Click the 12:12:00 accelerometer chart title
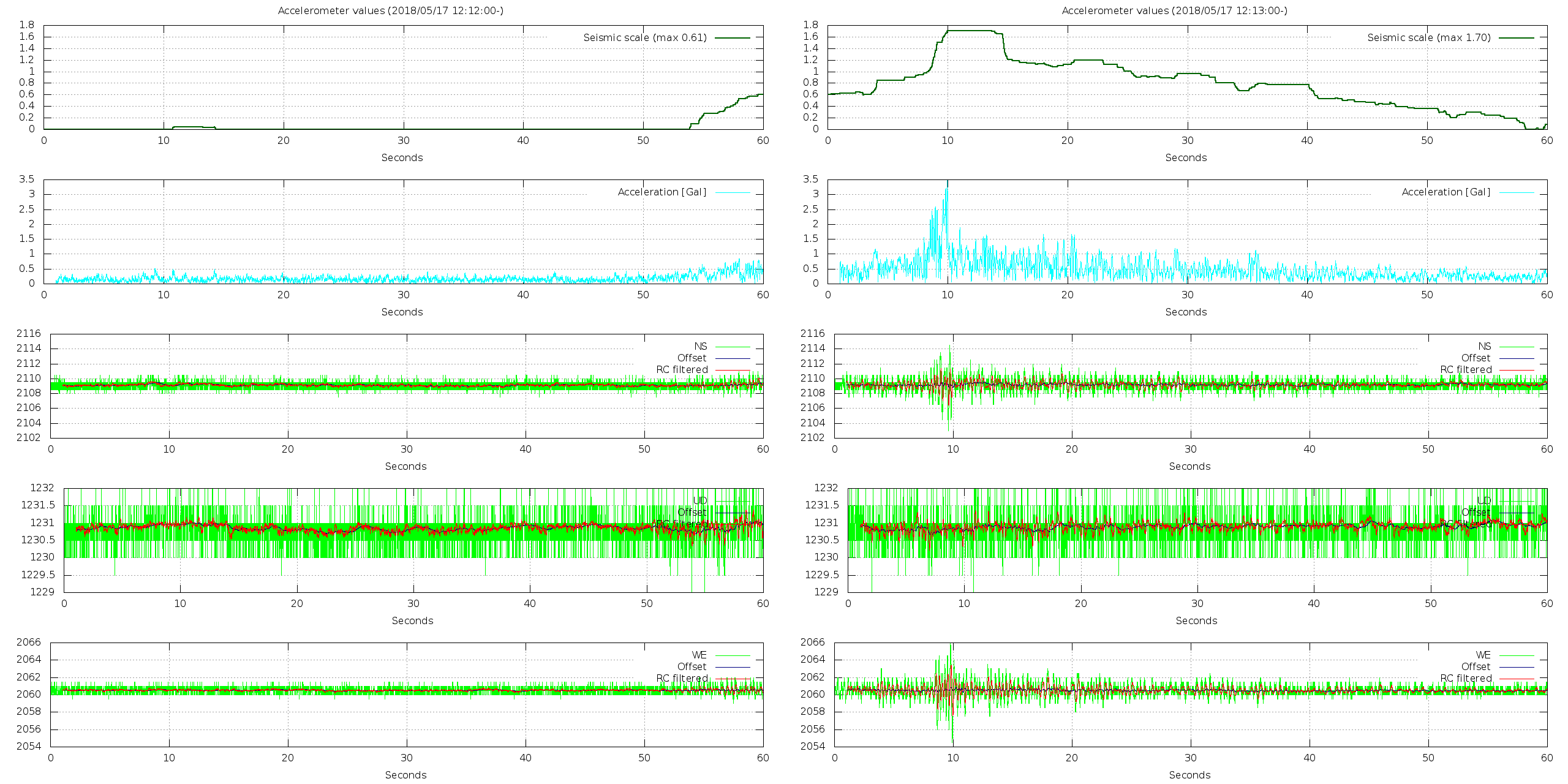 point(391,10)
